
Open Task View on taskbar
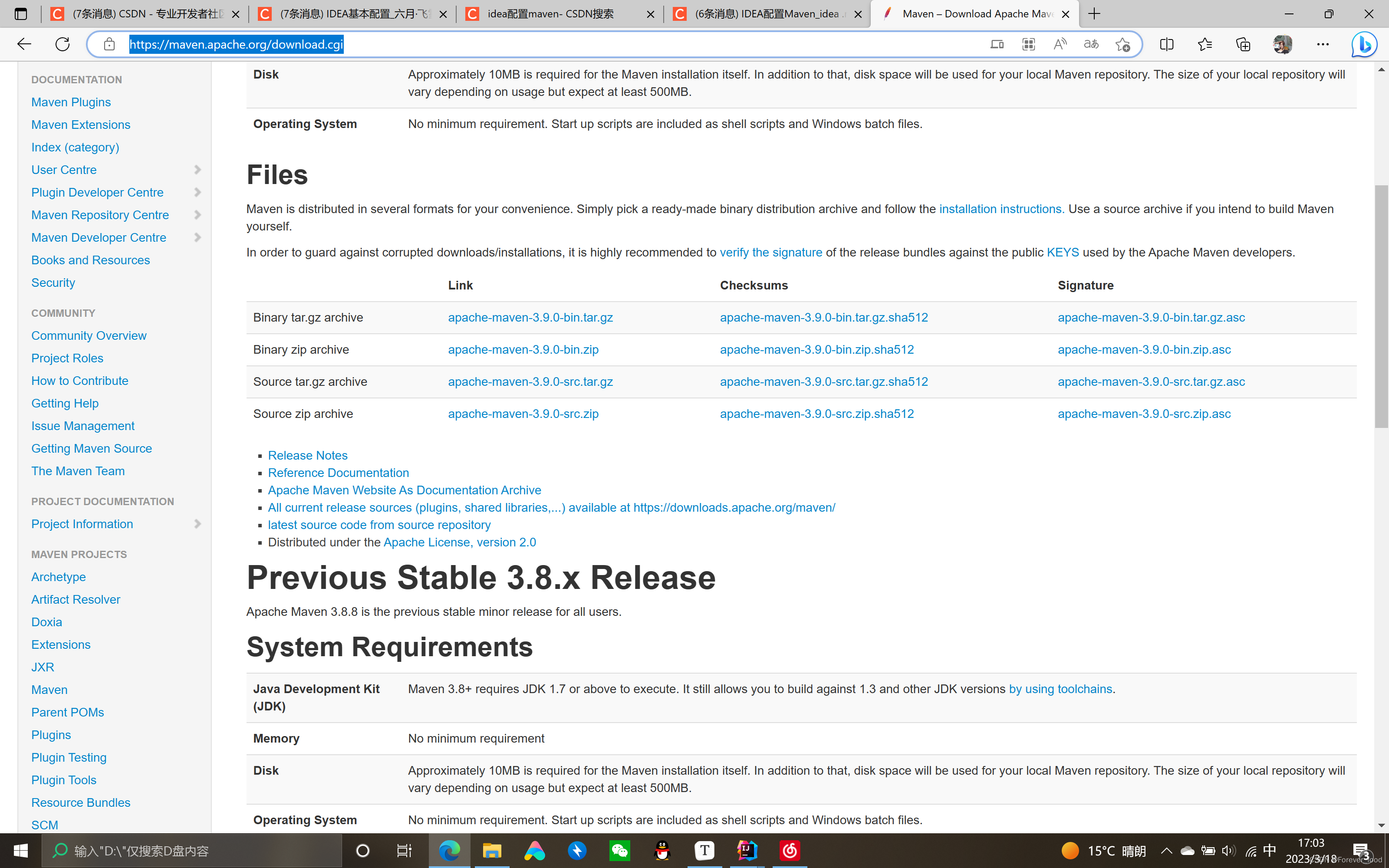pos(405,851)
